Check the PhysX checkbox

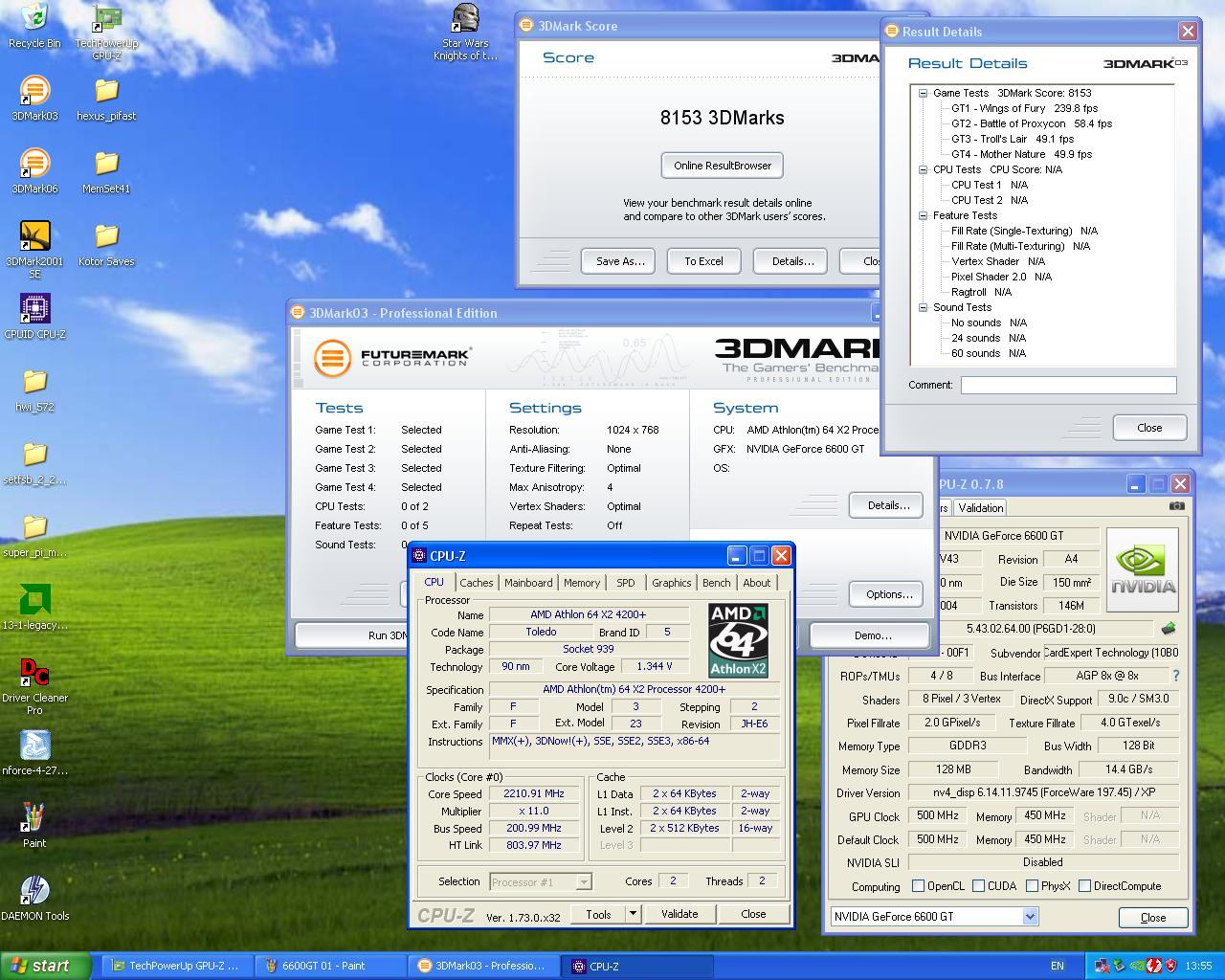[x=1033, y=886]
